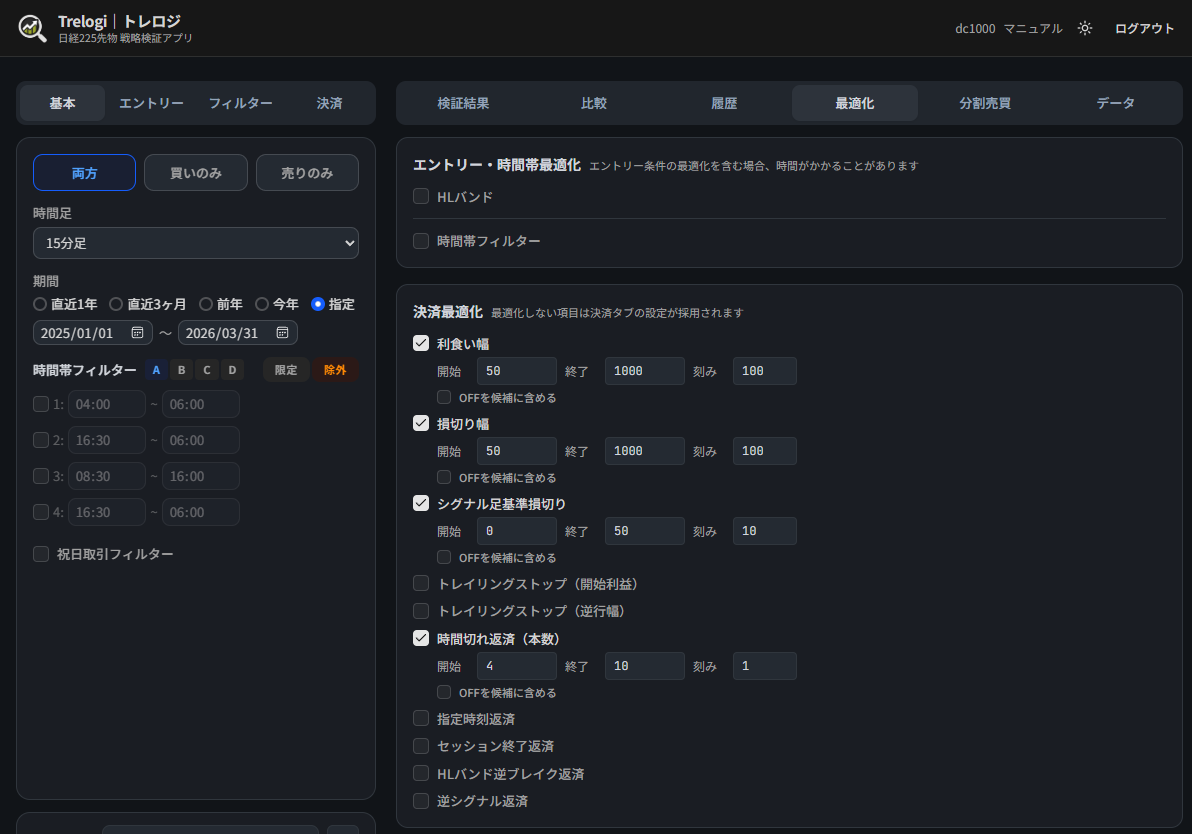Open the 検証結果 tab
The height and width of the screenshot is (834, 1192).
(463, 103)
